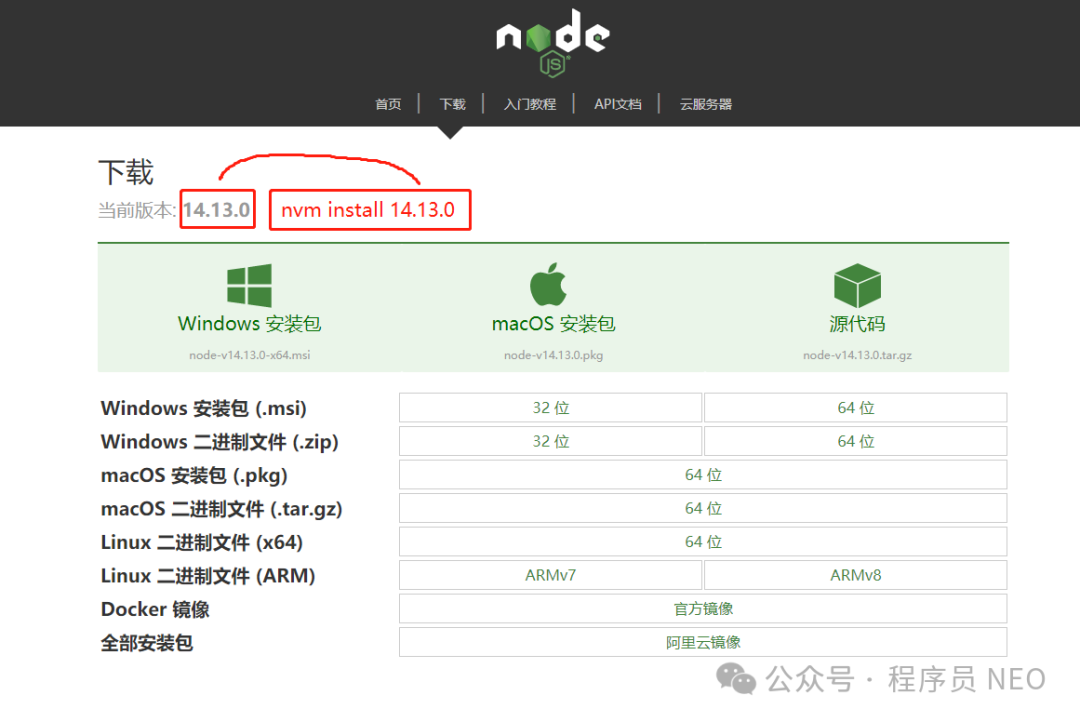The image size is (1080, 722).
Task: Download the ARMv7 Linux binary
Action: 550,575
